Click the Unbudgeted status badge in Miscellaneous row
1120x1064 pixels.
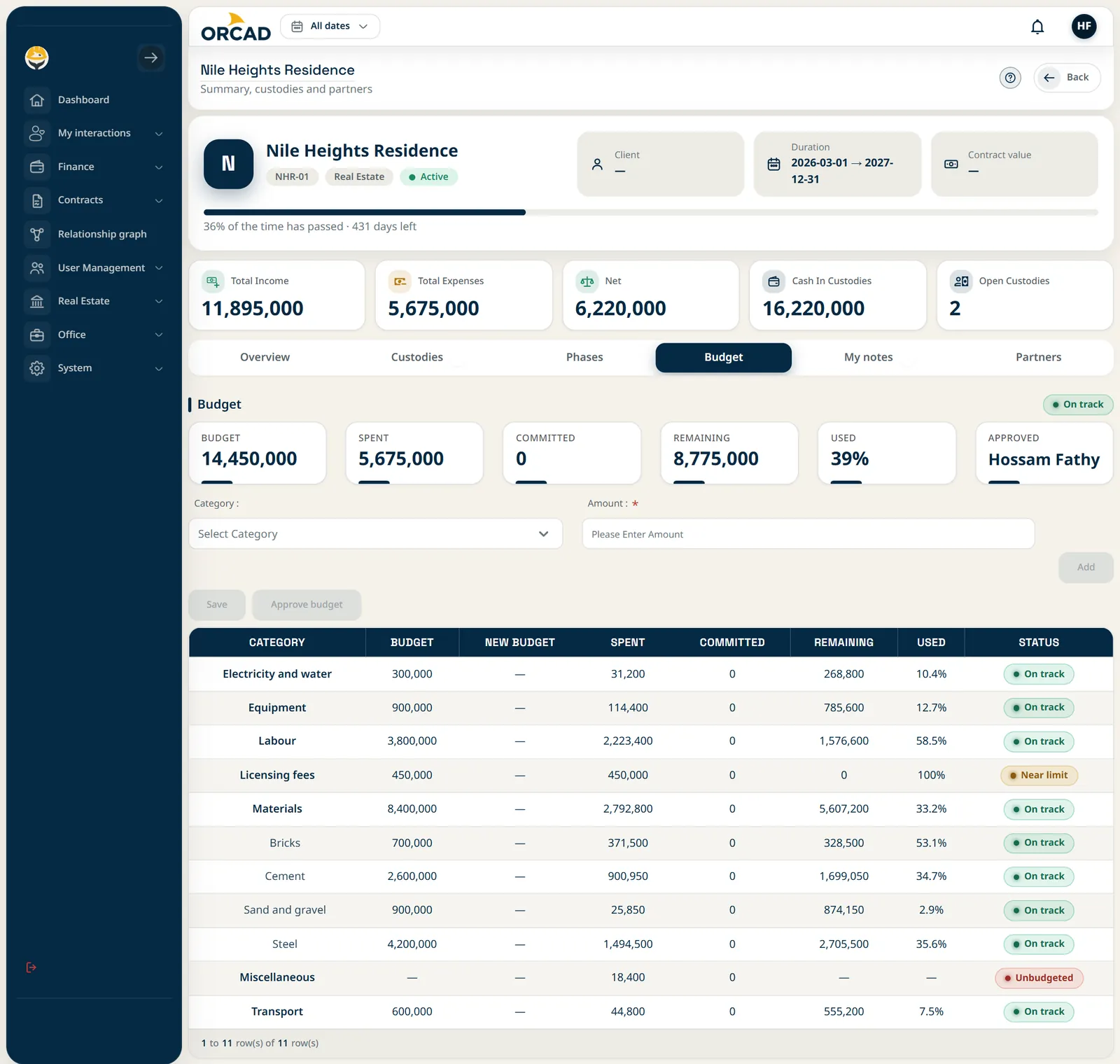pos(1039,978)
